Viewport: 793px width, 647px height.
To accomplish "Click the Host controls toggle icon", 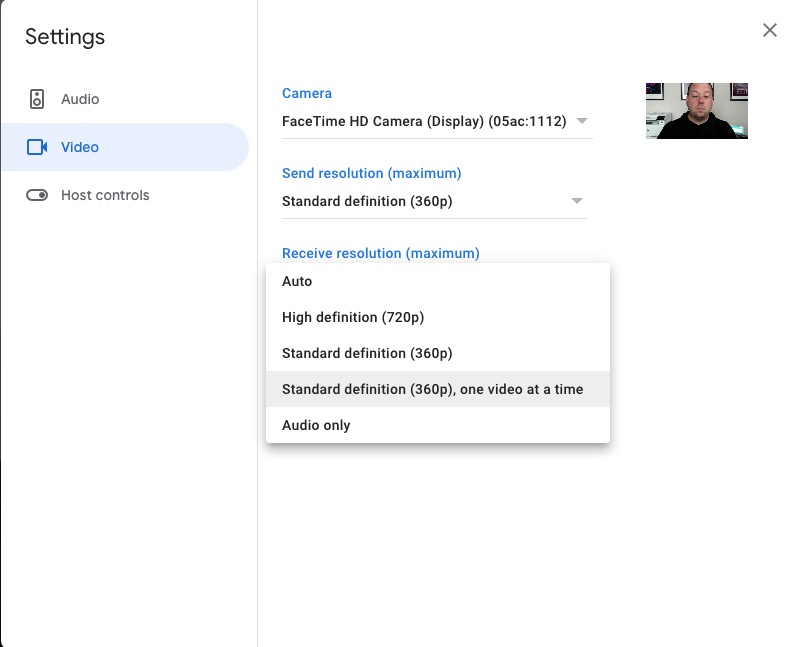I will click(x=37, y=195).
